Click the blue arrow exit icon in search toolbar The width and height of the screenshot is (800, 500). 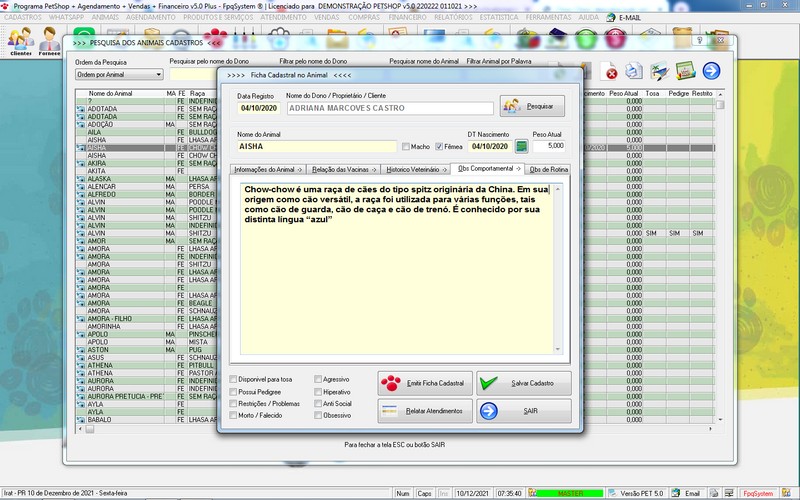711,71
